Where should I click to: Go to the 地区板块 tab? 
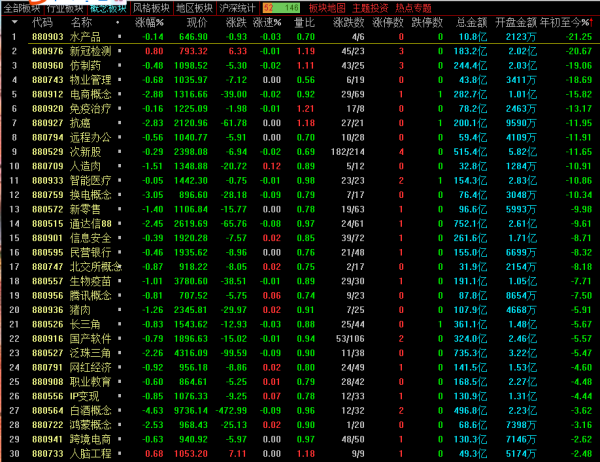click(193, 7)
